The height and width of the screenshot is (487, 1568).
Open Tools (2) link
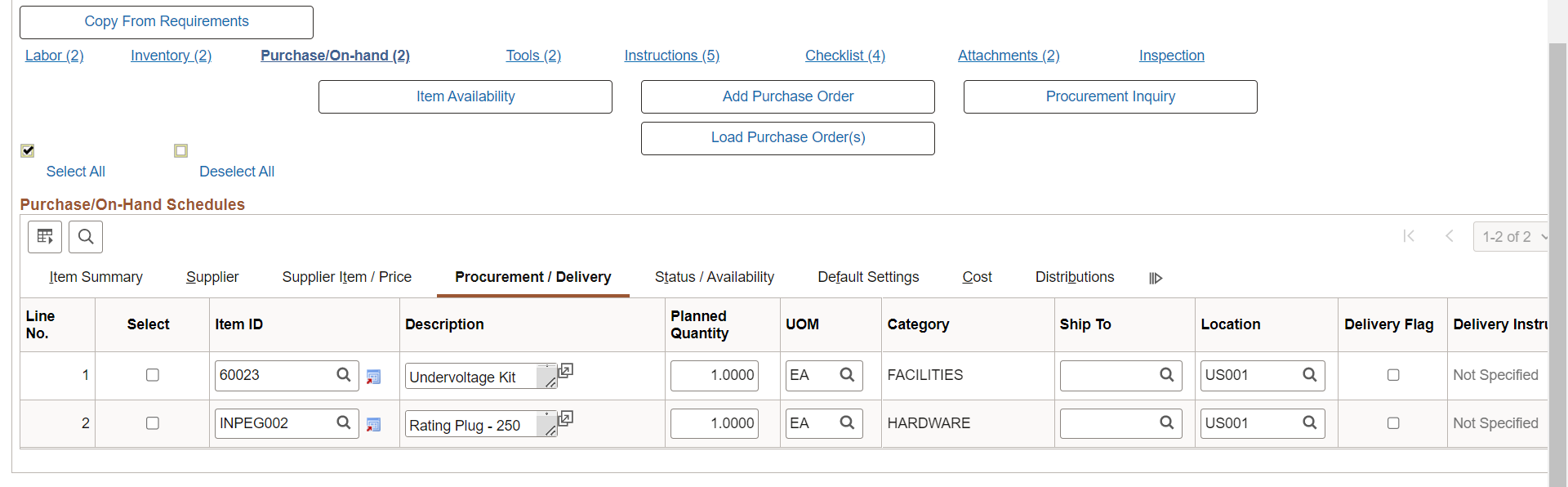tap(533, 56)
